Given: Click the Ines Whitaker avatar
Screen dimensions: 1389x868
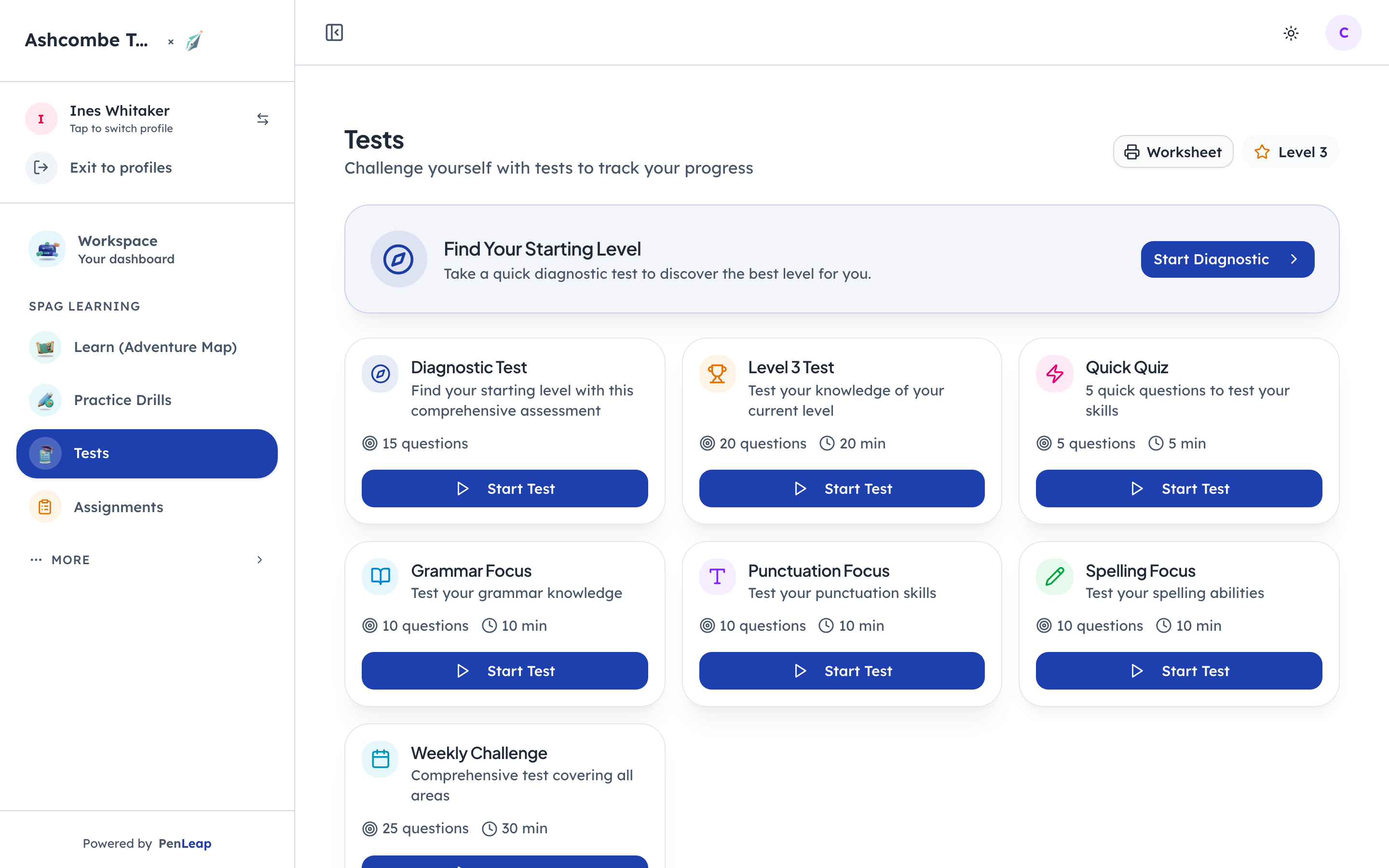Looking at the screenshot, I should point(41,119).
